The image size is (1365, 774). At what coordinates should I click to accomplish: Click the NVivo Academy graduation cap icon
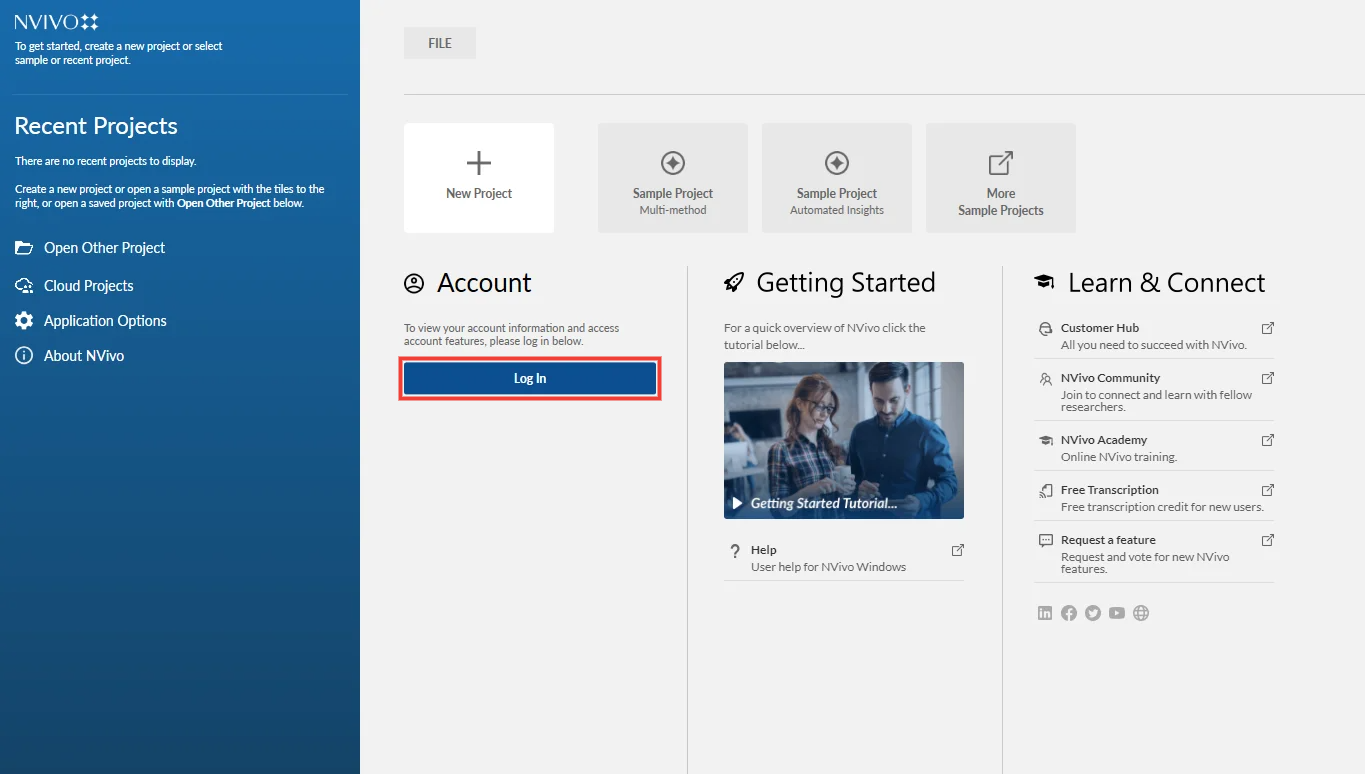(x=1046, y=440)
